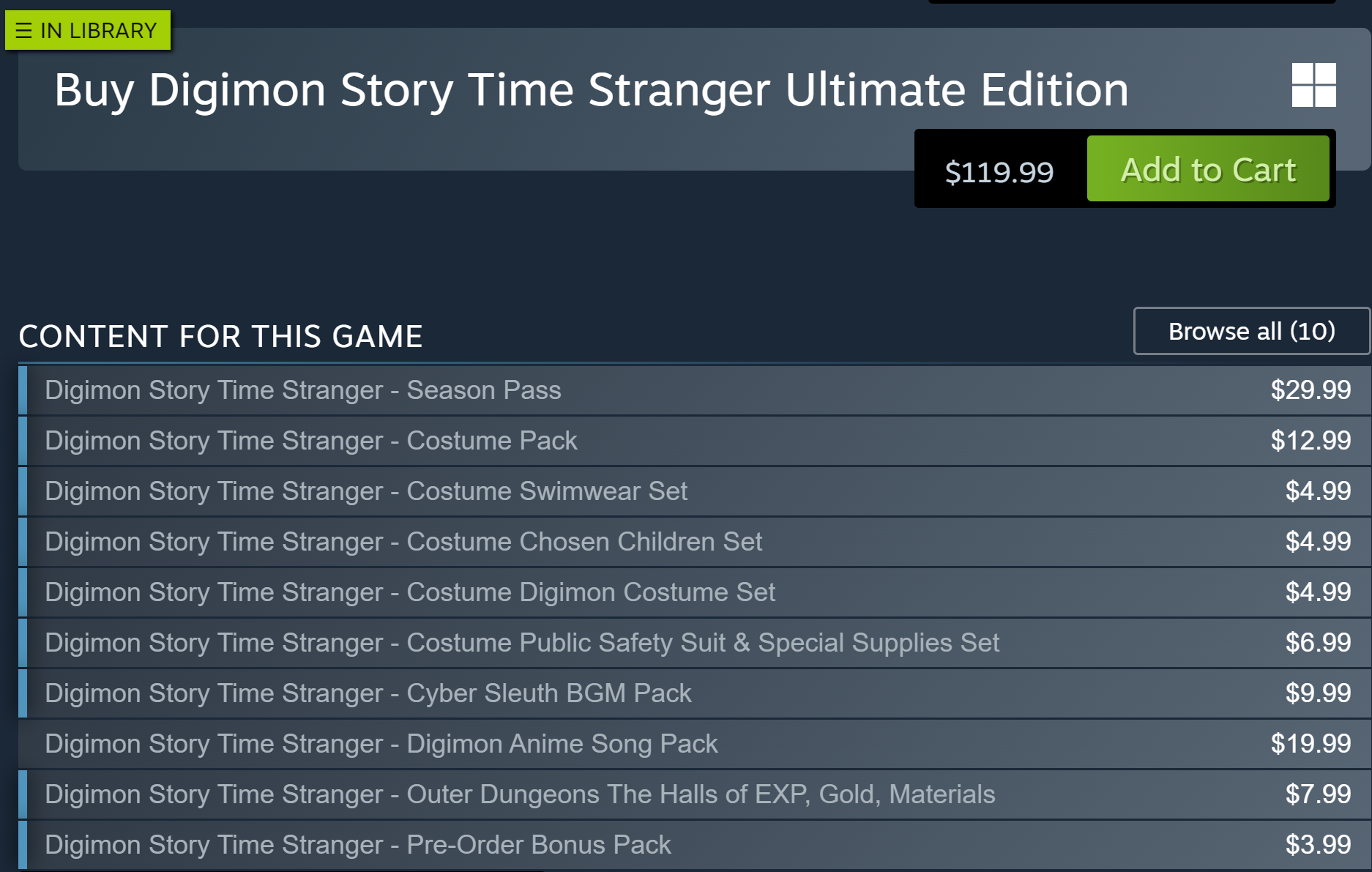Click the $19.99 Anime Song Pack price
The image size is (1372, 872).
click(1311, 744)
